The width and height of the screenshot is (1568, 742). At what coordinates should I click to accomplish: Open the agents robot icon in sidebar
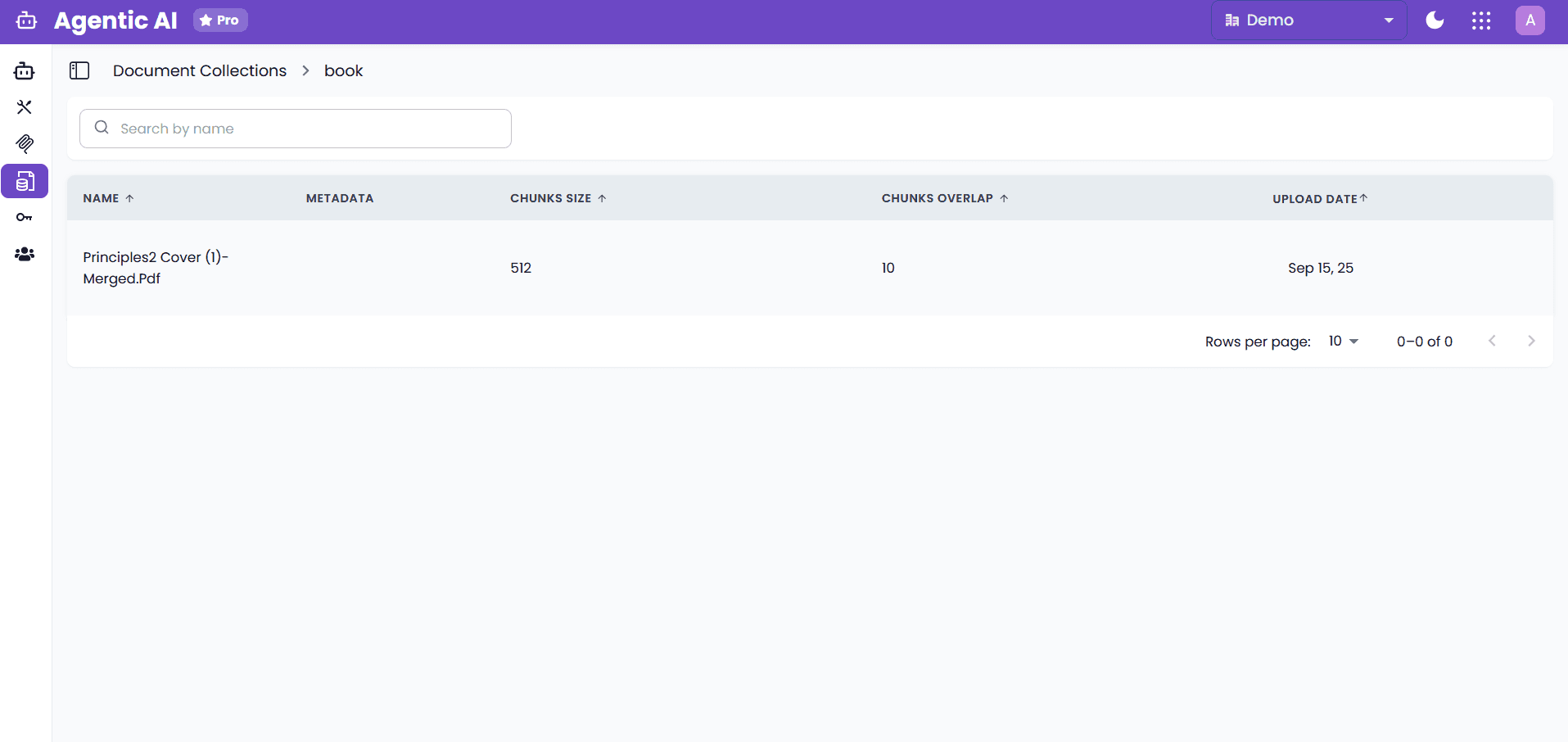(x=25, y=71)
